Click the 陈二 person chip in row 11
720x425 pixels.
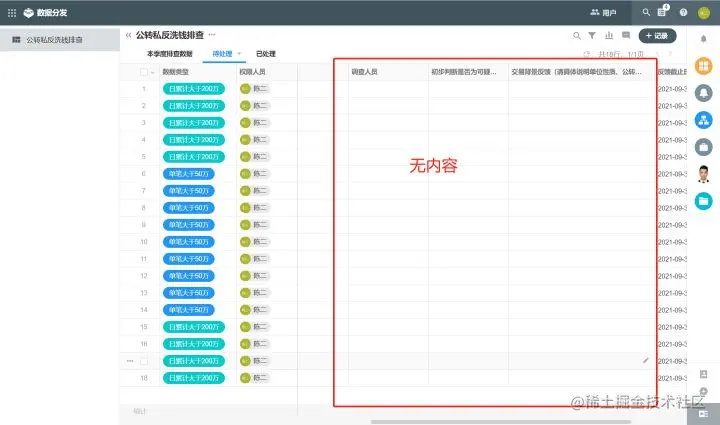(x=255, y=259)
